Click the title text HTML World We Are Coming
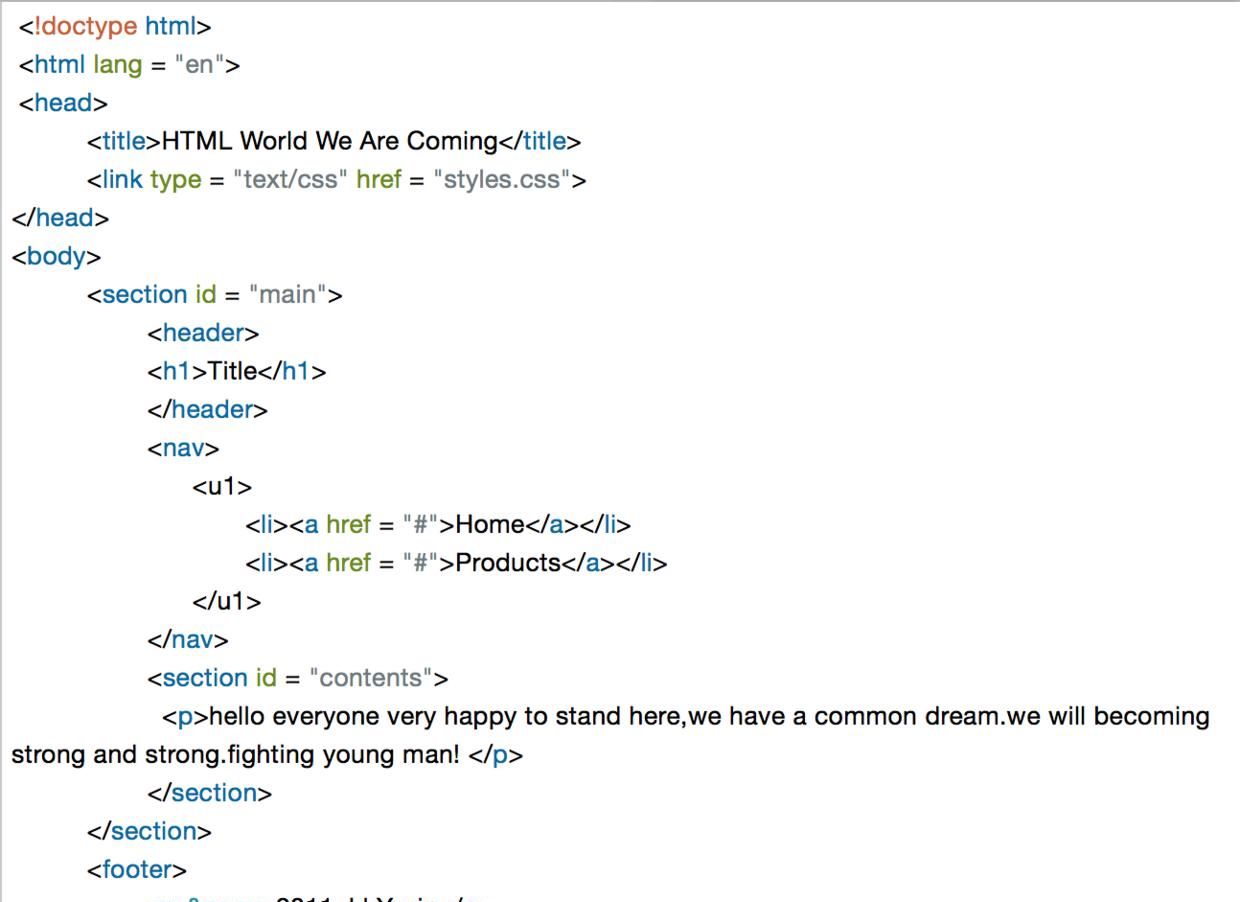The height and width of the screenshot is (902, 1240). click(x=330, y=142)
